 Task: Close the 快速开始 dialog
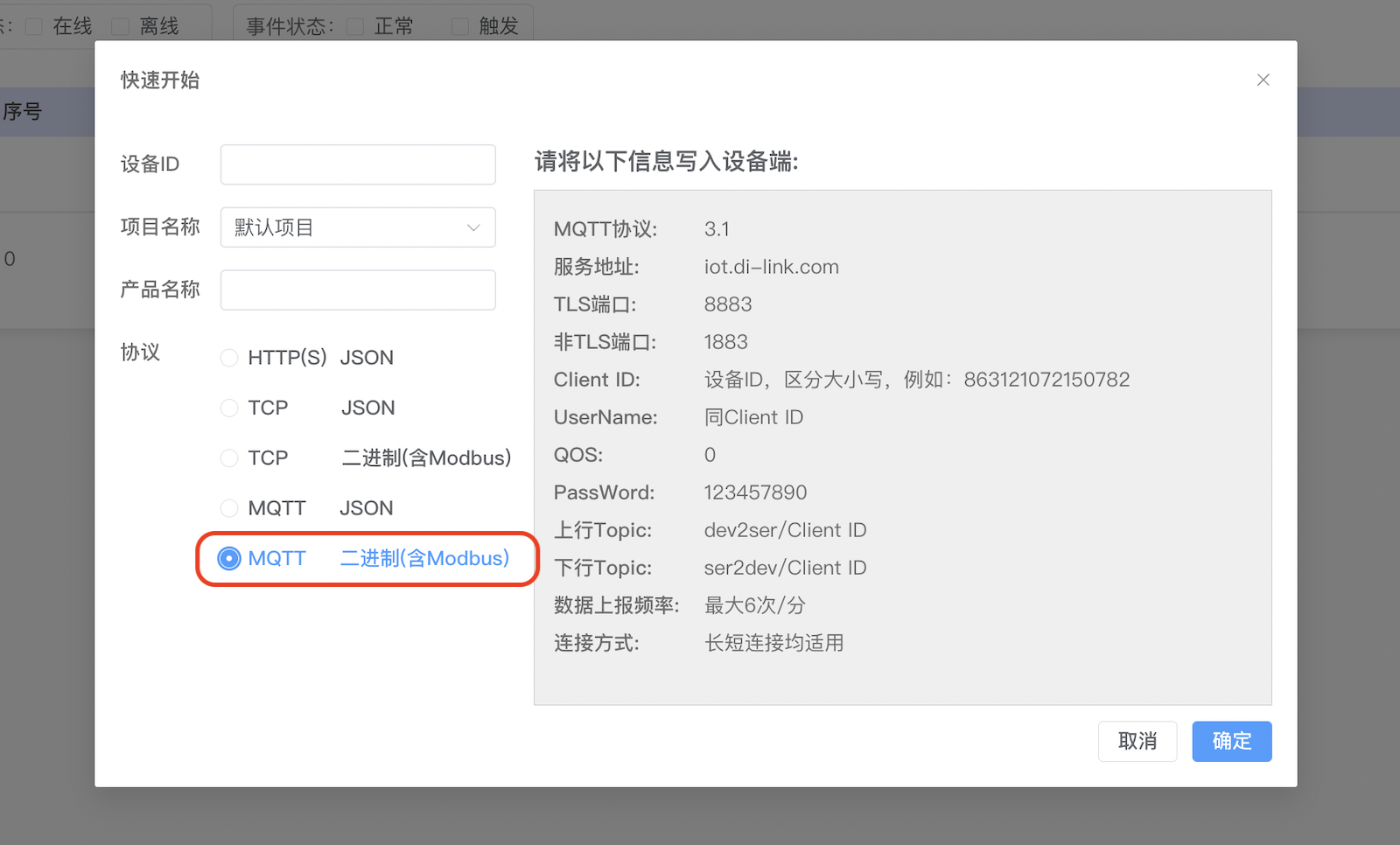click(x=1263, y=80)
